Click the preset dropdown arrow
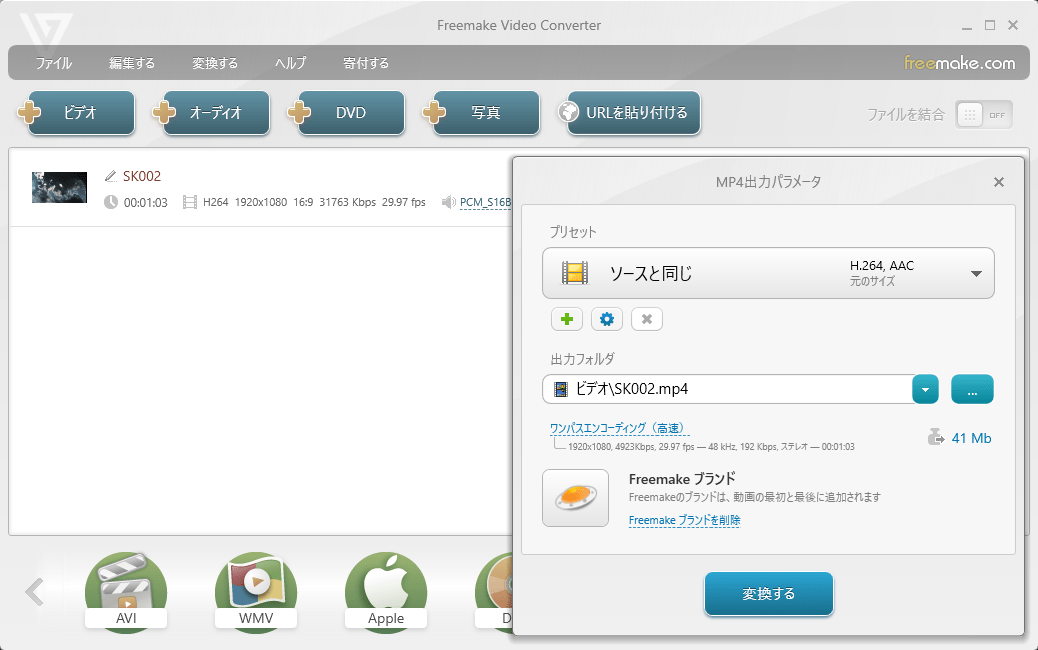1038x650 pixels. click(x=976, y=274)
